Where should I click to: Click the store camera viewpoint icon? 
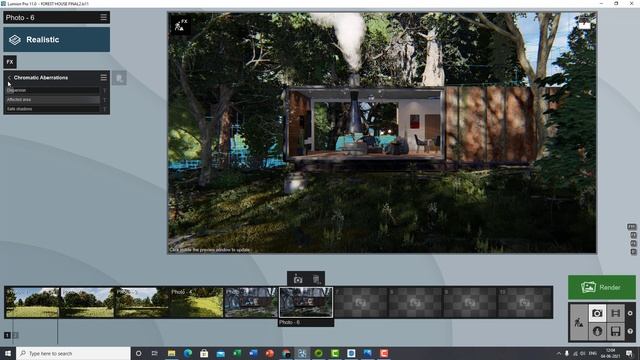tap(298, 279)
